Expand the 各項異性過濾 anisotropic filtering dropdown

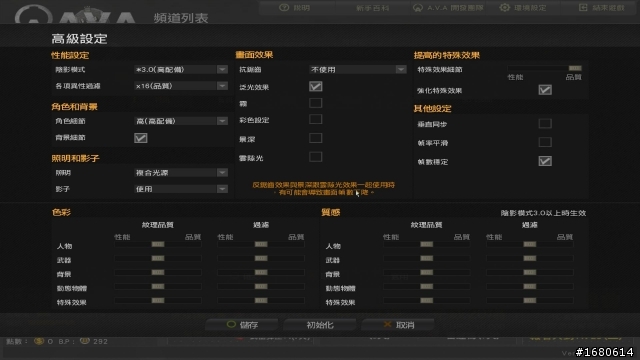click(181, 86)
